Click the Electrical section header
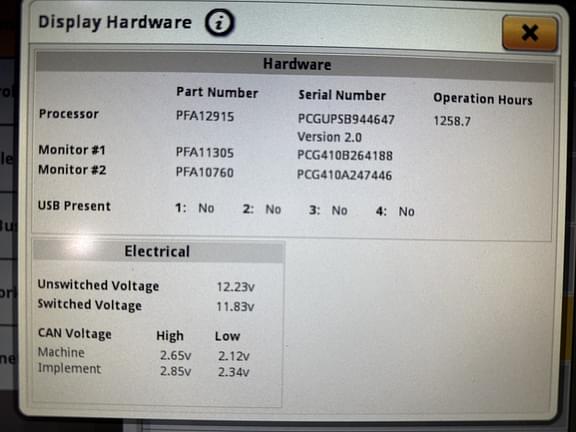 click(x=158, y=251)
